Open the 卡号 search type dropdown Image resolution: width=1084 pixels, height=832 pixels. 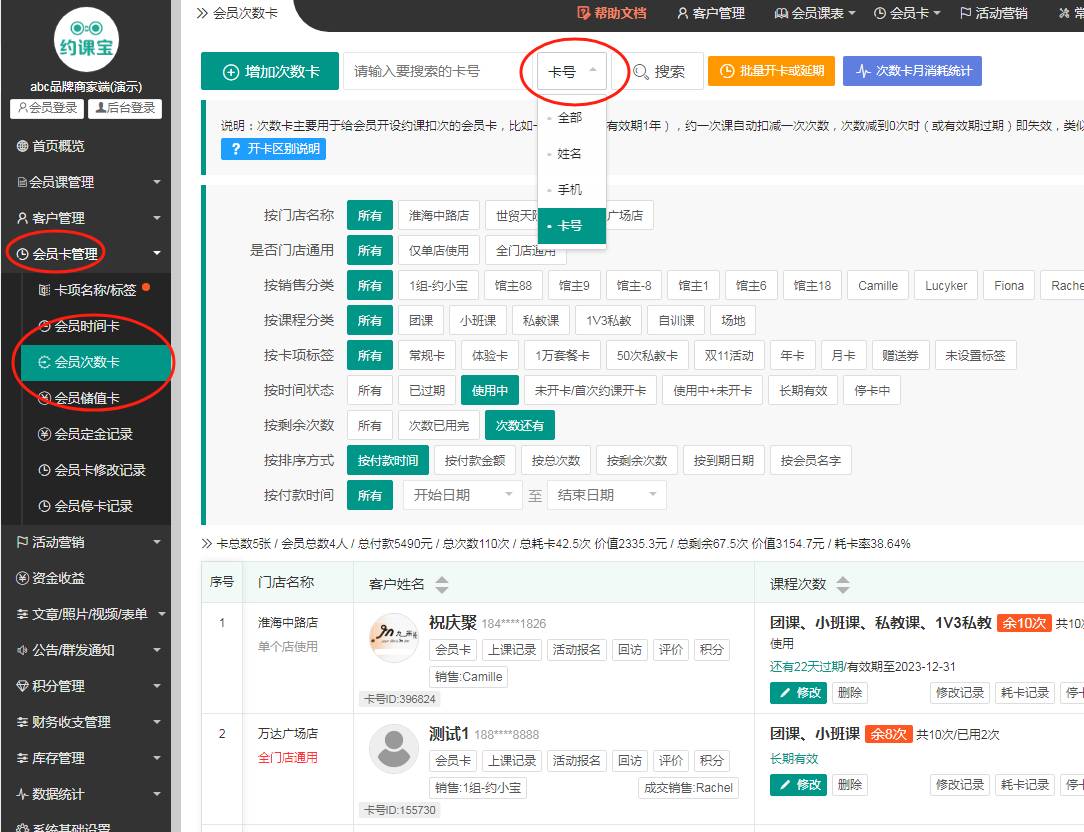[572, 71]
